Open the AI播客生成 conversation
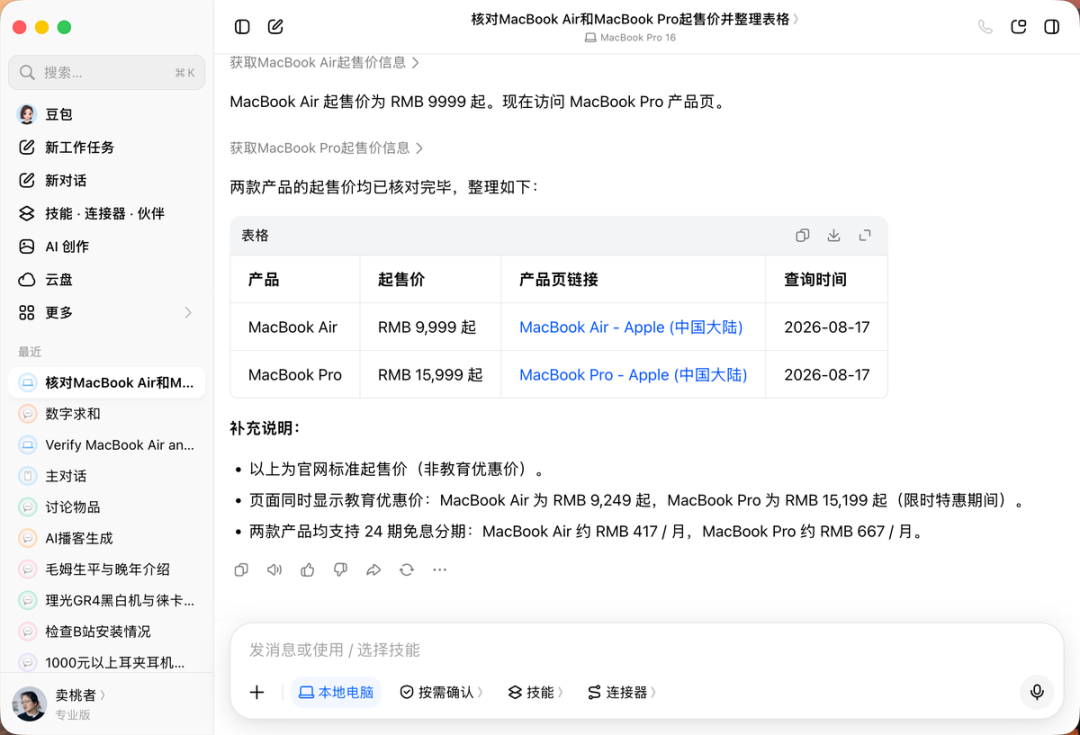 click(106, 538)
